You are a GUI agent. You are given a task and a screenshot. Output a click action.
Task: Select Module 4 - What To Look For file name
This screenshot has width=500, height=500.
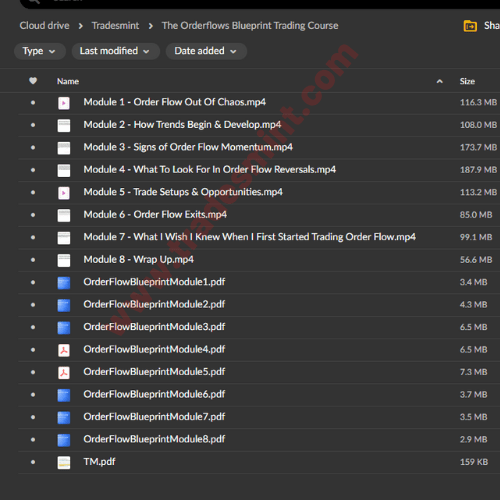[210, 170]
